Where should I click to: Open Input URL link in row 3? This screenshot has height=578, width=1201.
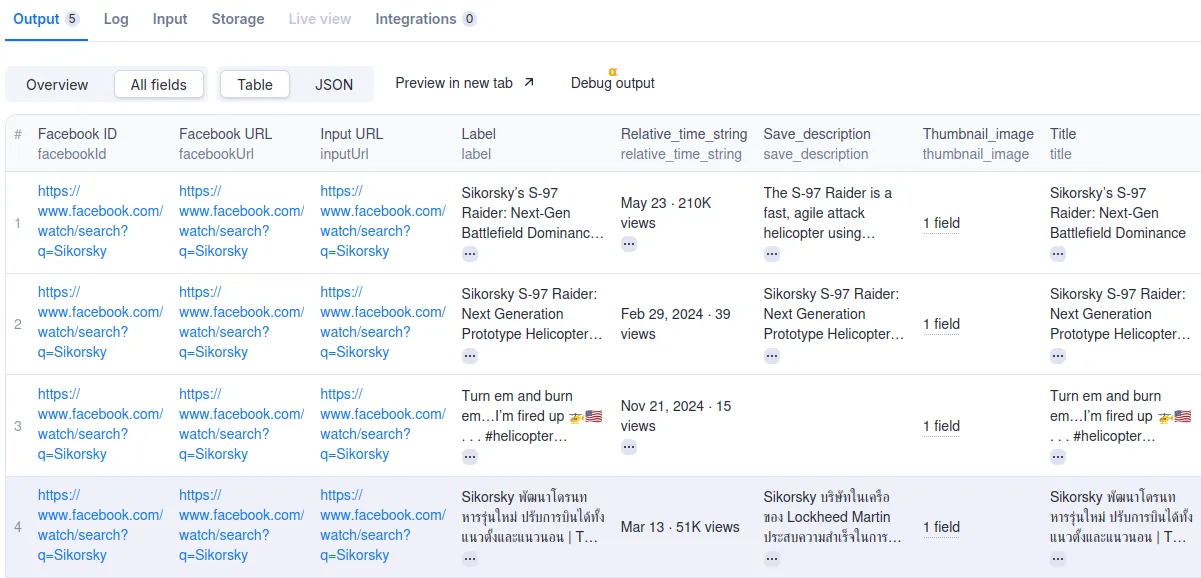coord(382,424)
